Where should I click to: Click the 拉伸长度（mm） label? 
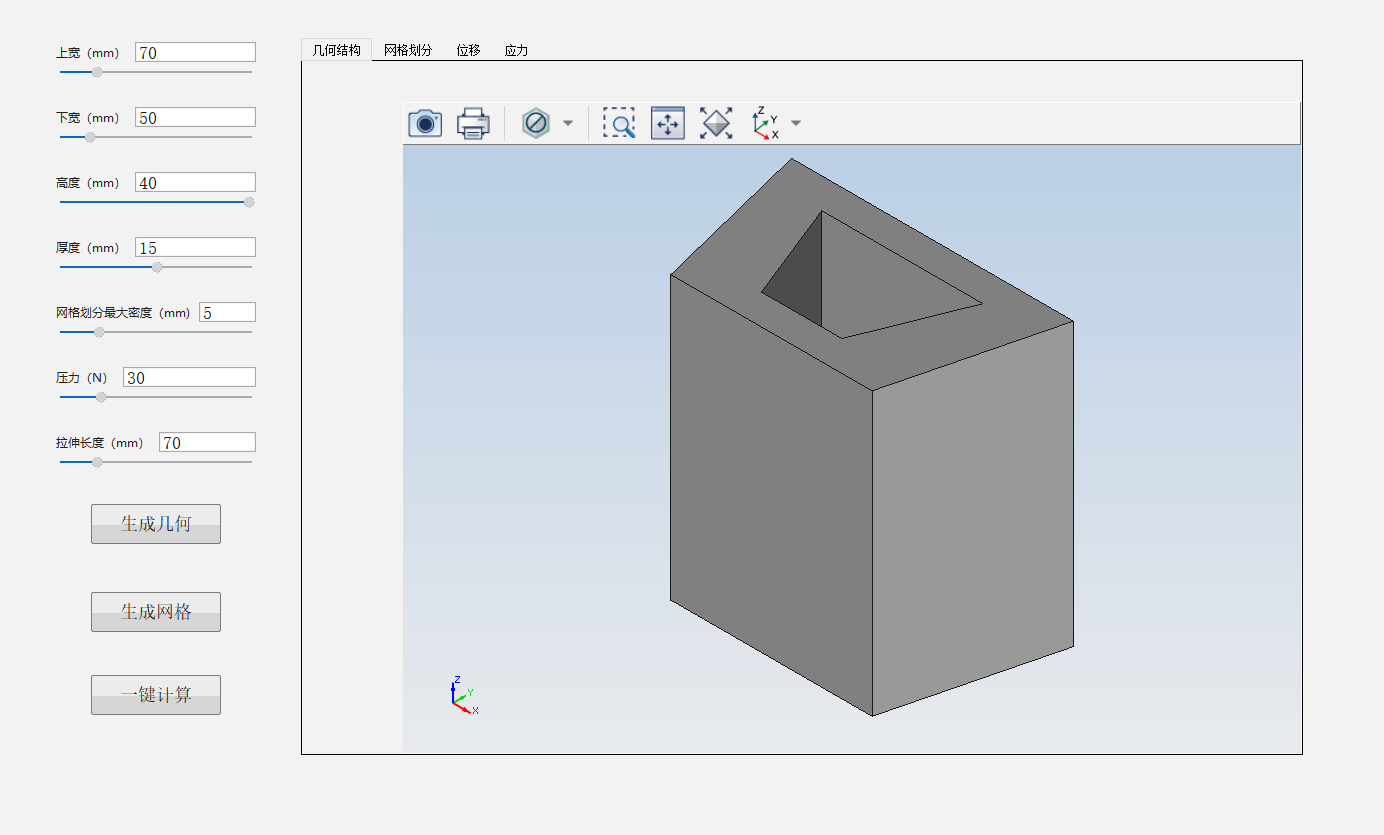pos(100,443)
